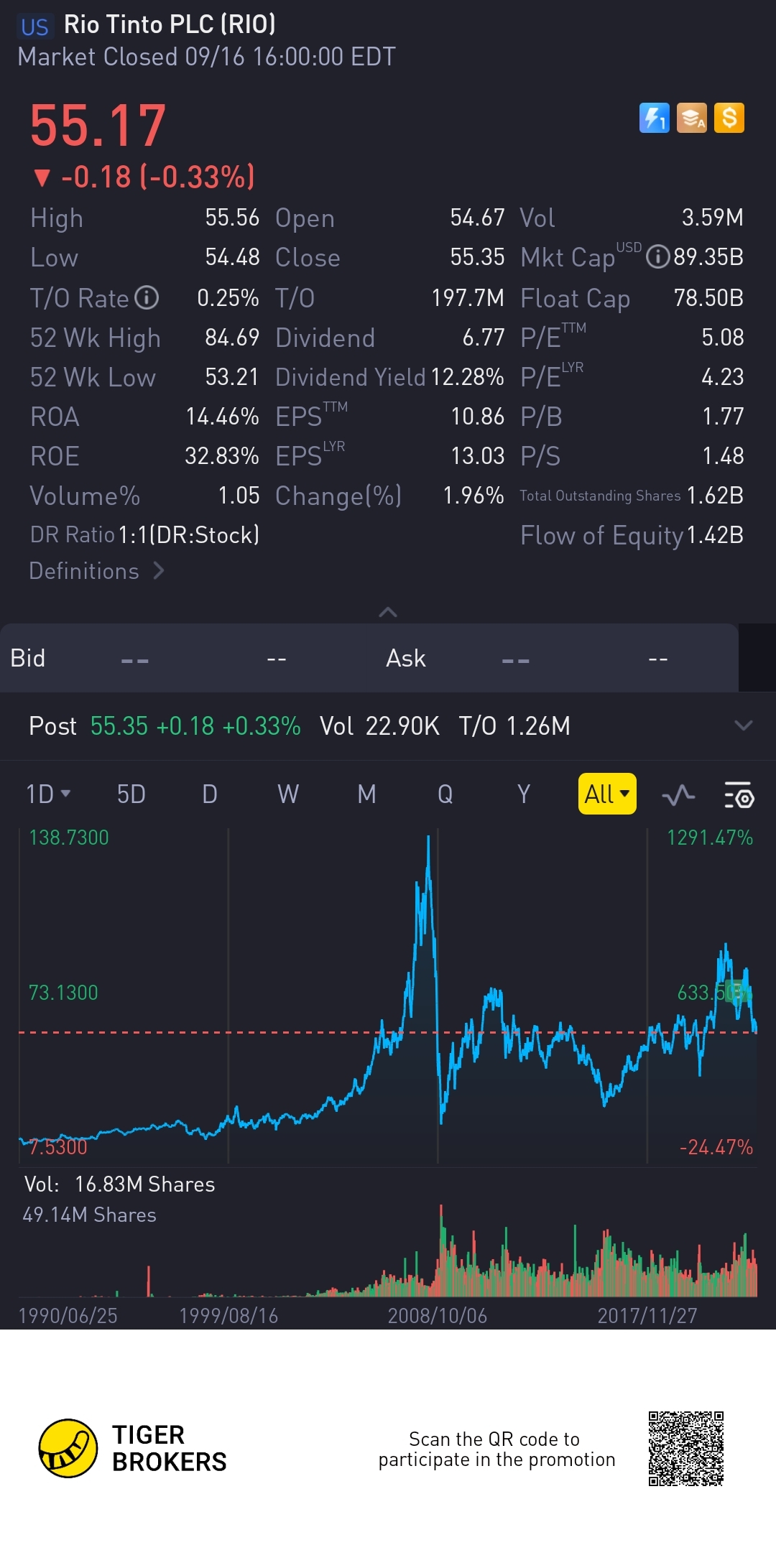Viewport: 776px width, 1568px height.
Task: Expand the post-market row chevron
Action: point(744,725)
